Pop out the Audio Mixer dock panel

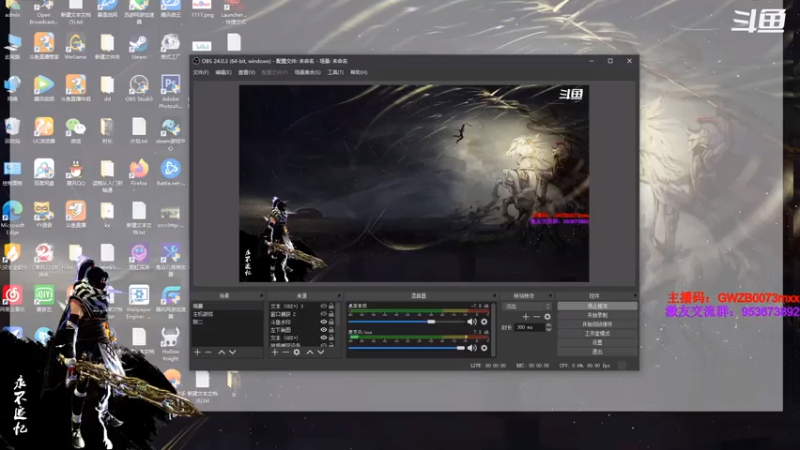click(x=494, y=295)
